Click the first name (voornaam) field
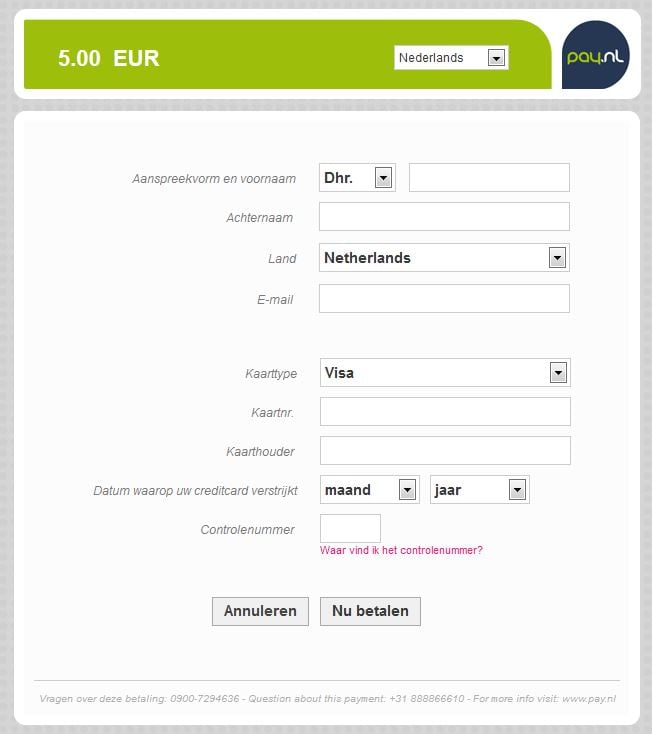 (x=489, y=177)
